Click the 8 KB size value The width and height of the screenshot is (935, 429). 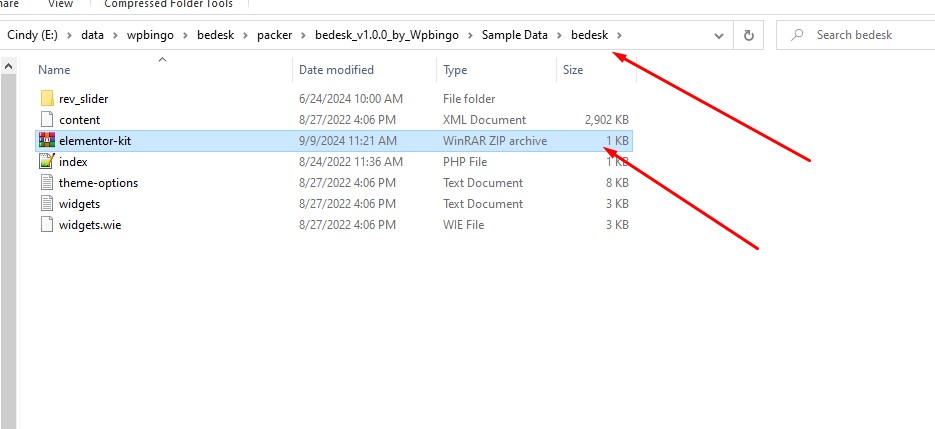(x=617, y=183)
